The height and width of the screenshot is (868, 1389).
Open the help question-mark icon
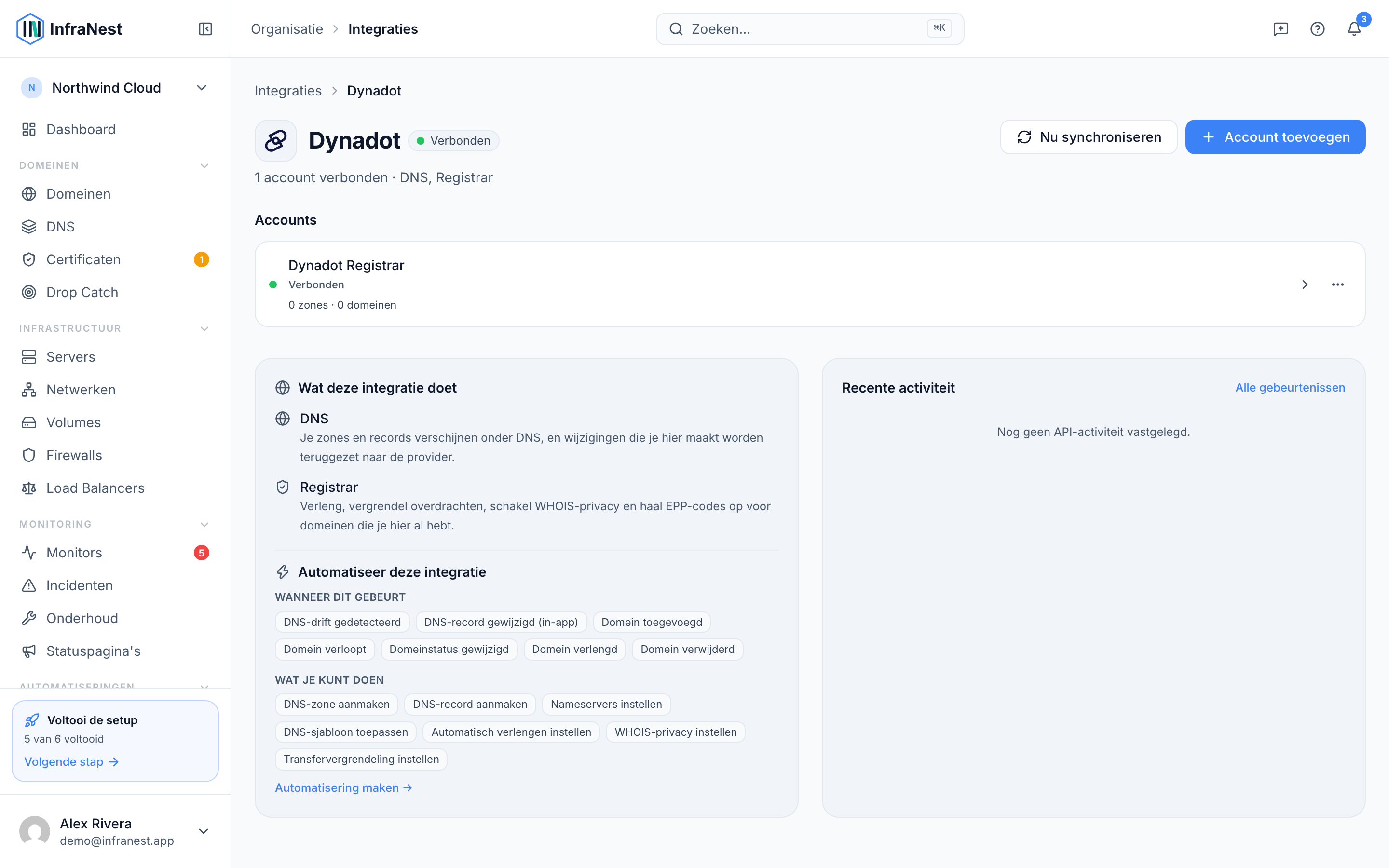pyautogui.click(x=1317, y=29)
